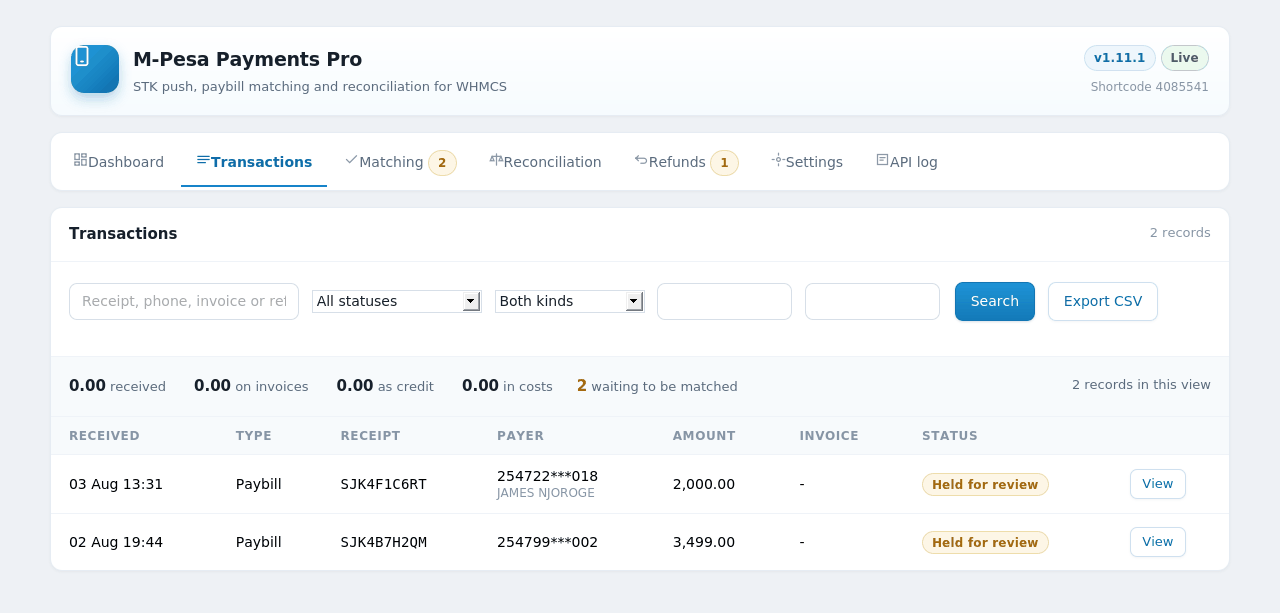The height and width of the screenshot is (613, 1280).
Task: Click the M-Pesa Payments Pro title
Action: (247, 59)
